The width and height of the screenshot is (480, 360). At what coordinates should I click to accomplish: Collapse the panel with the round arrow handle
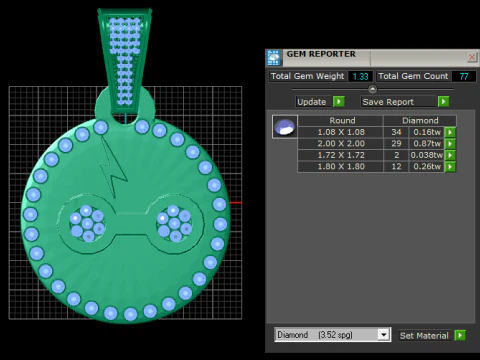(372, 89)
